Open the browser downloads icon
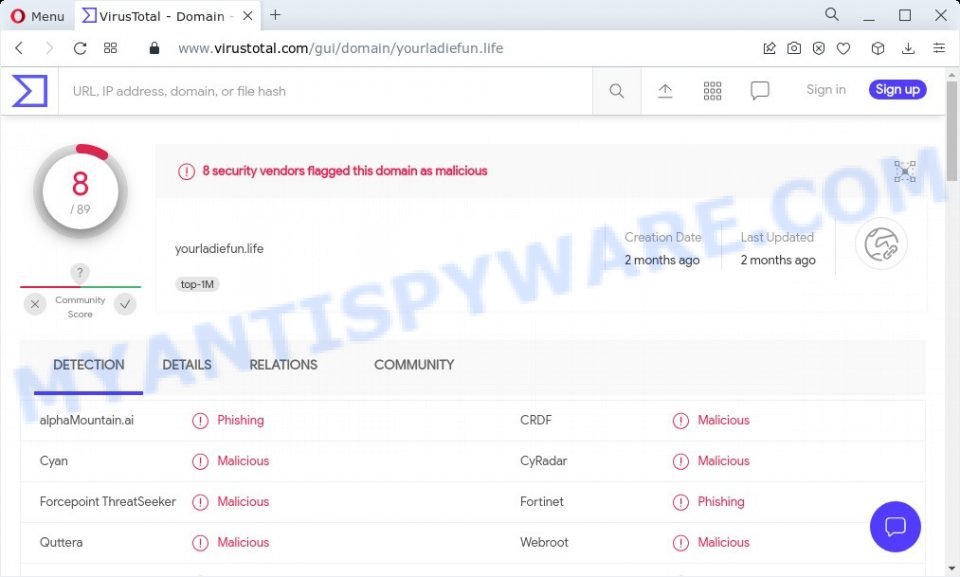Screen dimensions: 960x577 click(909, 48)
